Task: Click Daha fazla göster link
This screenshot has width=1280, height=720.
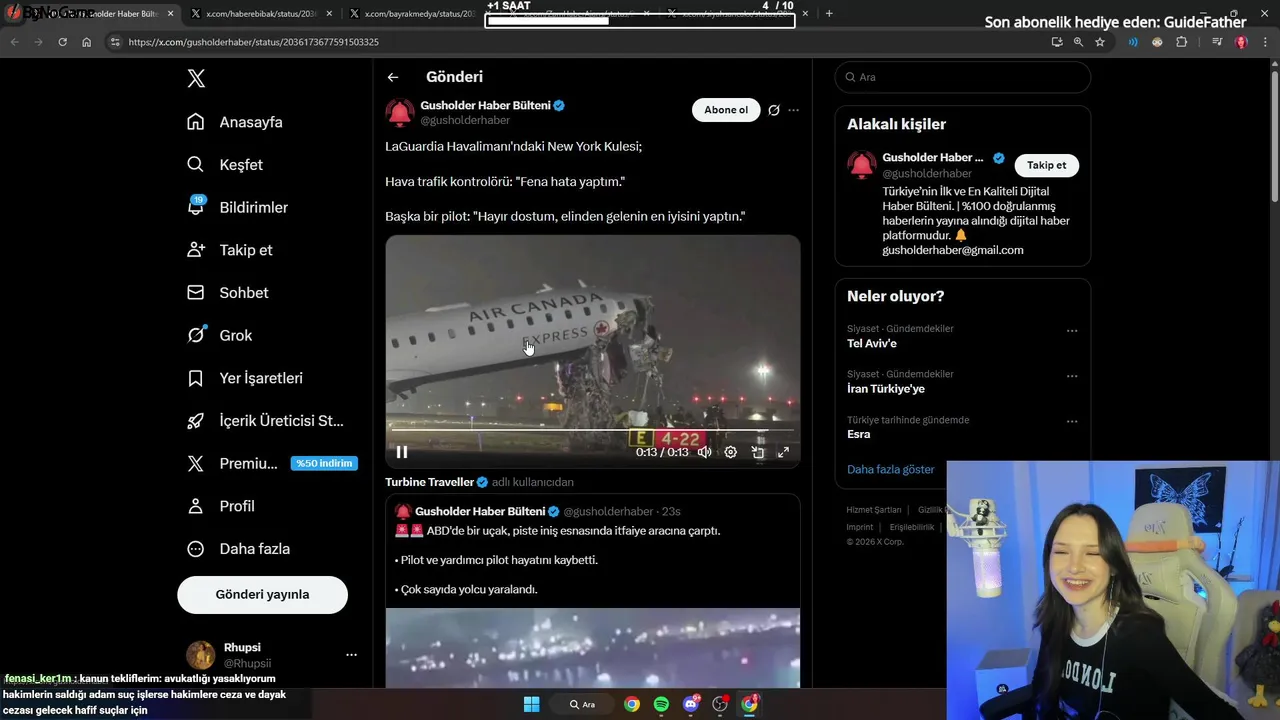Action: coord(891,469)
